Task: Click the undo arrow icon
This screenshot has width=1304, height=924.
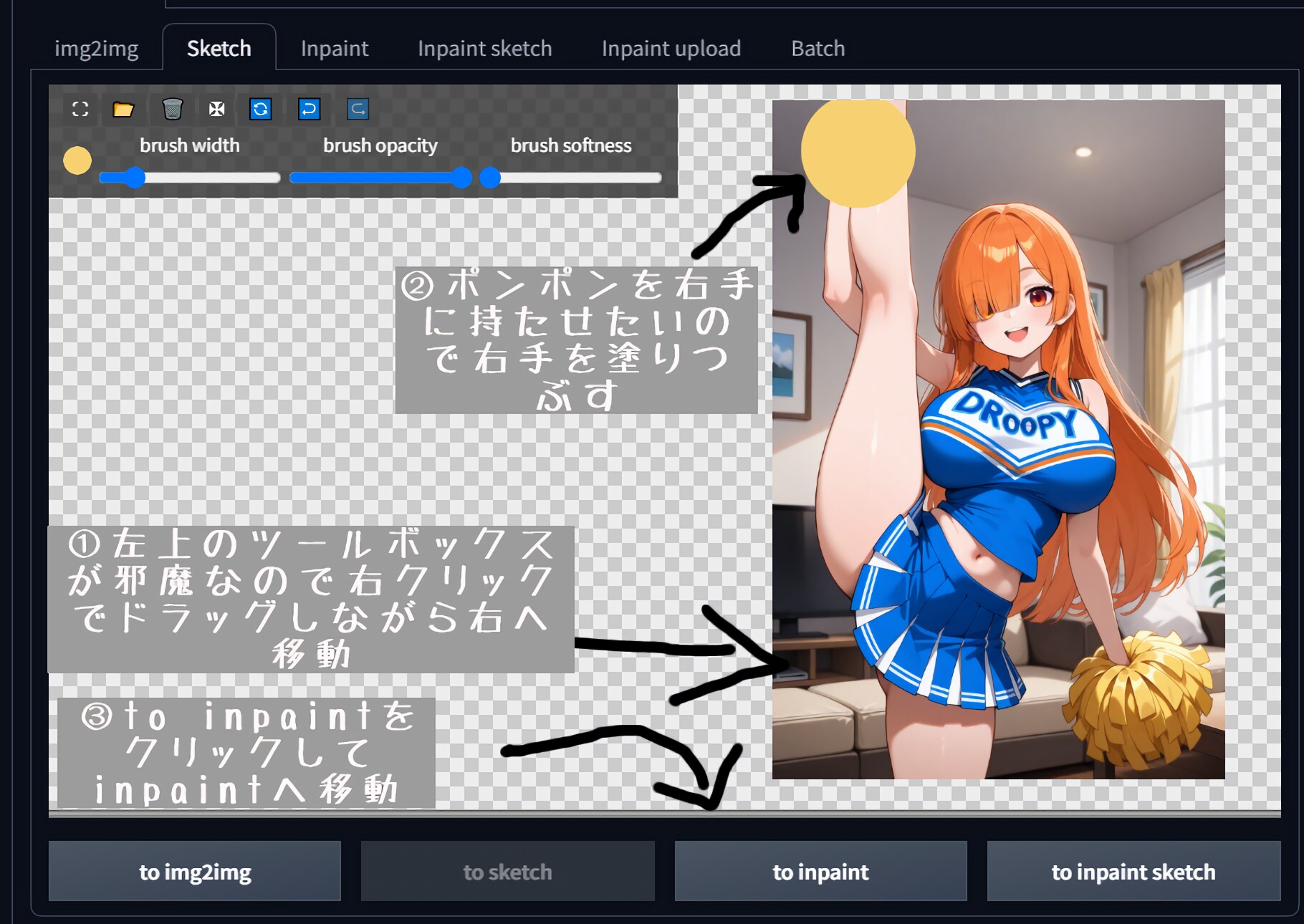Action: [x=309, y=109]
